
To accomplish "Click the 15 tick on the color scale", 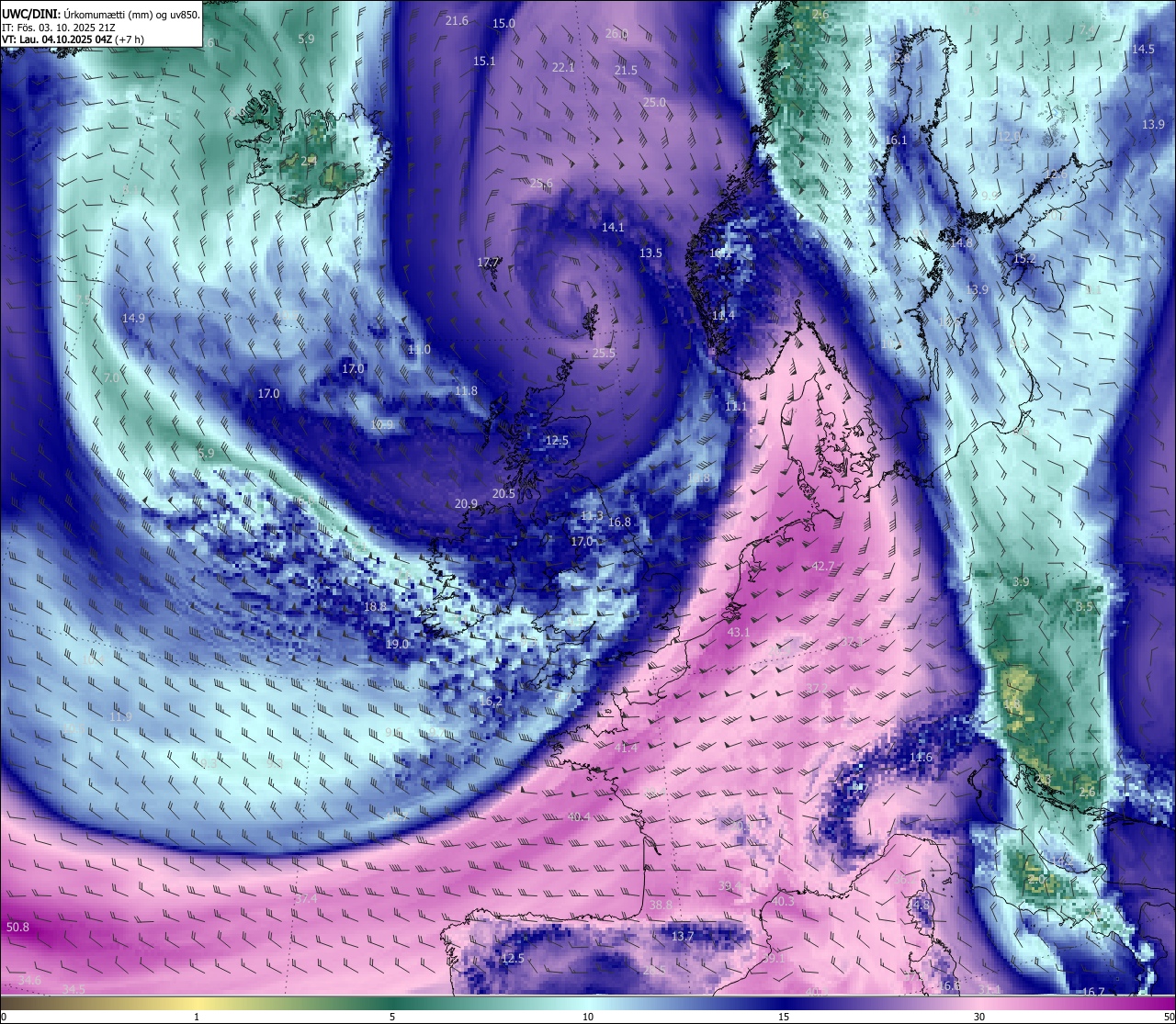I will (x=784, y=1017).
